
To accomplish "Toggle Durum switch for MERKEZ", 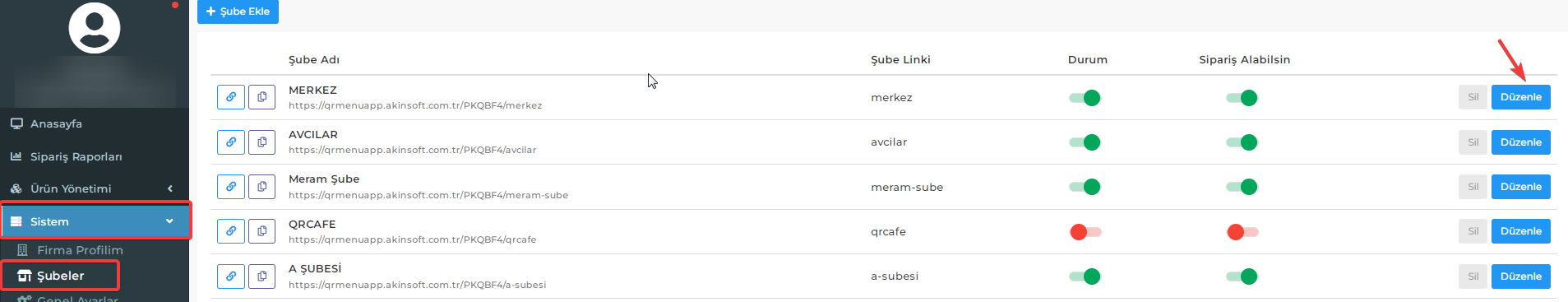I will tap(1085, 98).
